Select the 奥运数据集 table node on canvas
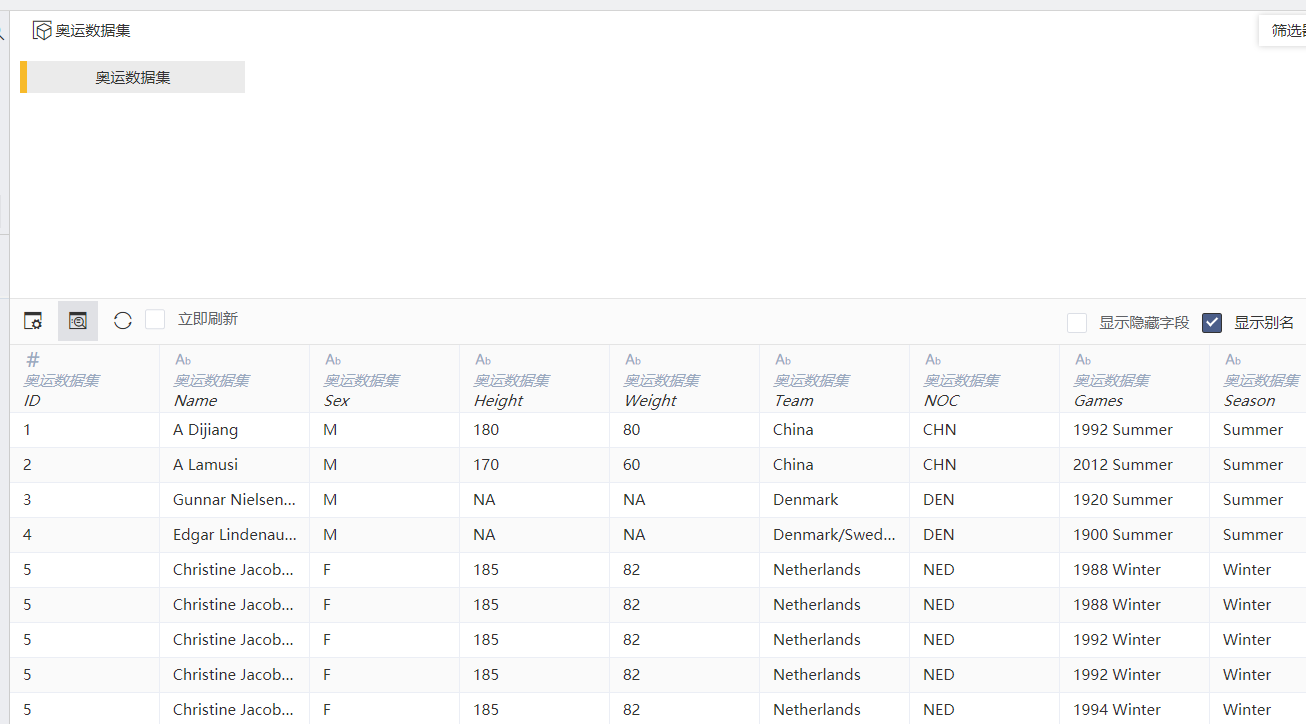1306x724 pixels. pyautogui.click(x=133, y=77)
